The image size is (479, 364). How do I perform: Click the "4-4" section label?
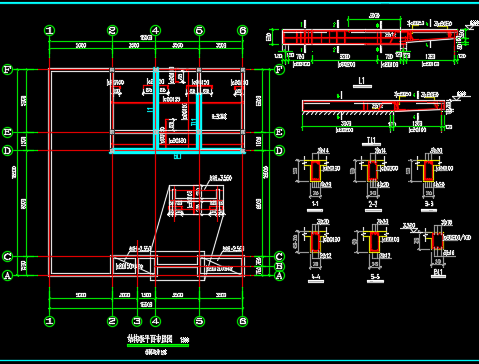[x=315, y=276]
